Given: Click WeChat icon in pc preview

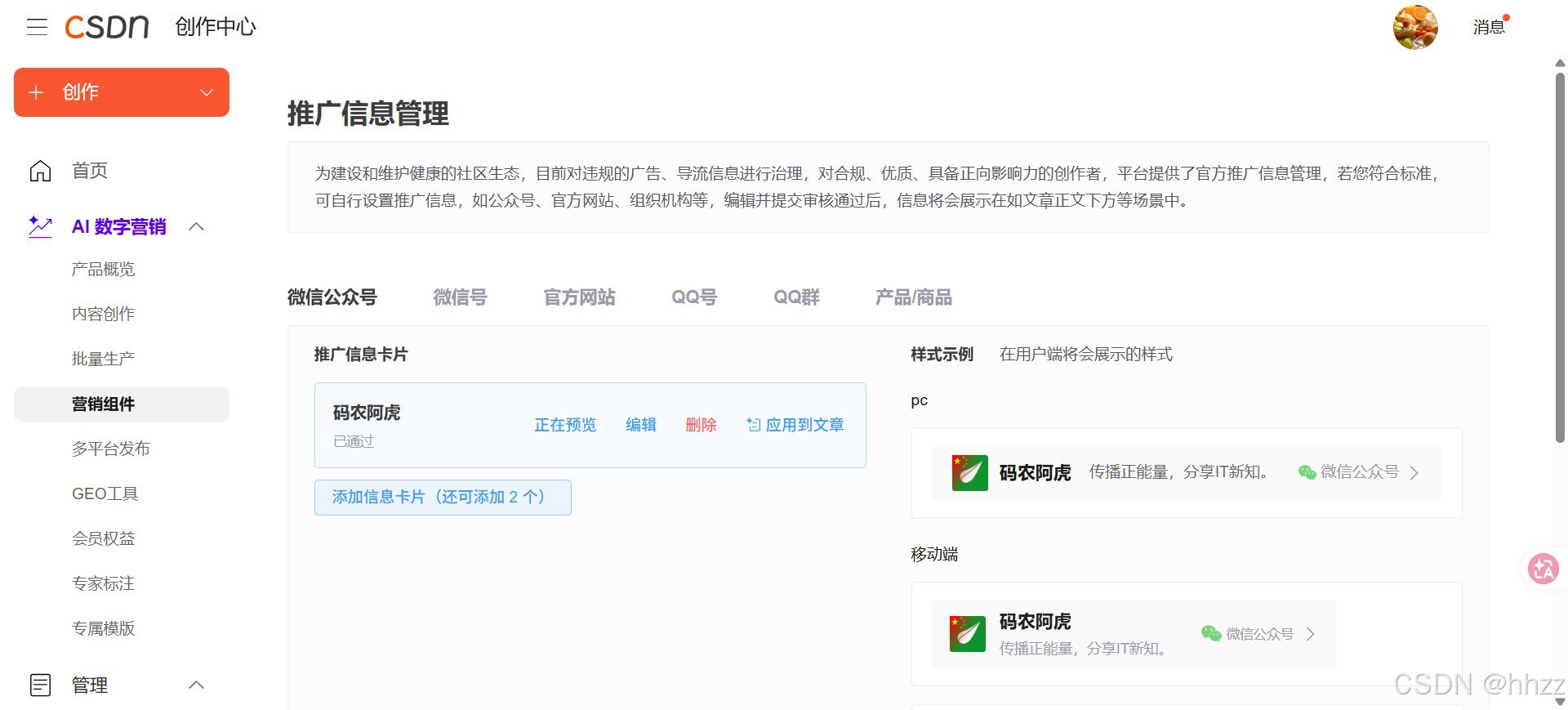Looking at the screenshot, I should click(x=1307, y=472).
